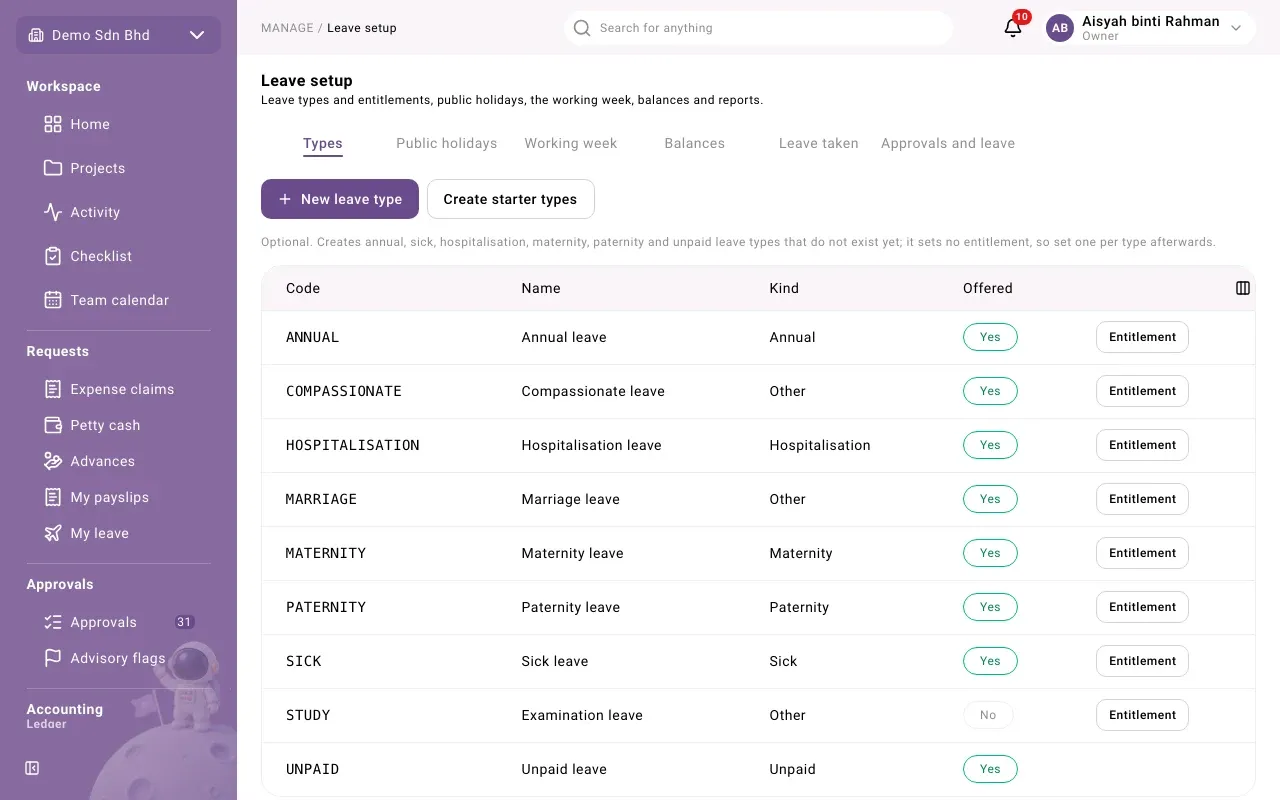This screenshot has height=800, width=1280.
Task: Open the notifications bell
Action: [1013, 28]
